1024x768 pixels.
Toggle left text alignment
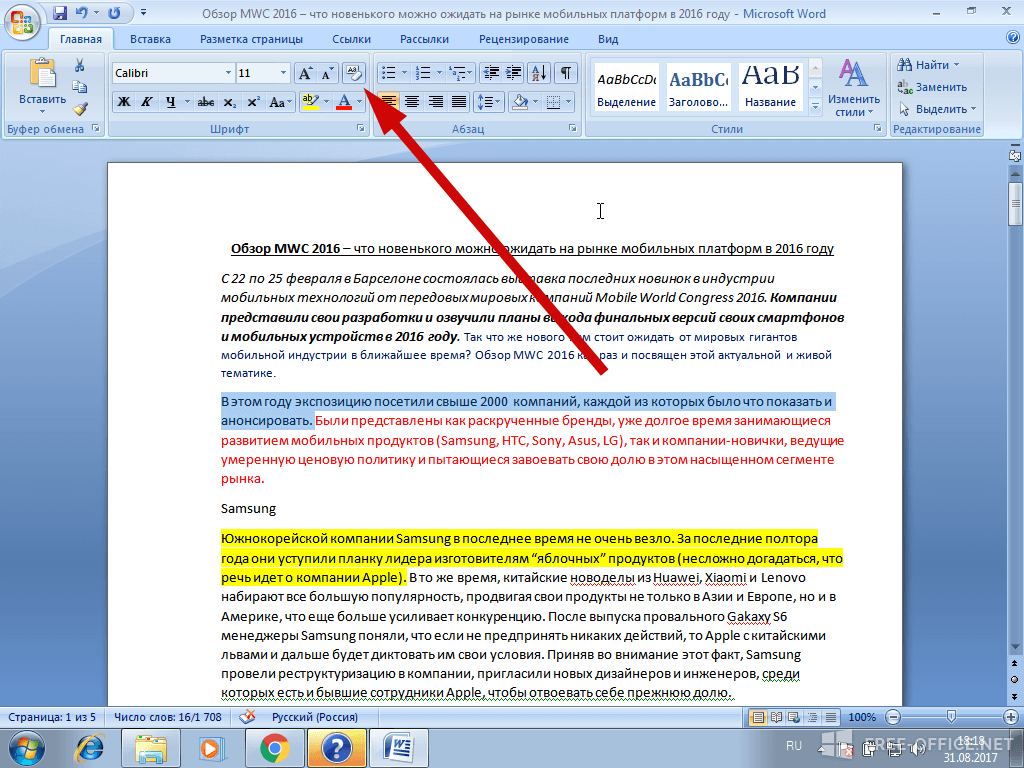[x=388, y=102]
